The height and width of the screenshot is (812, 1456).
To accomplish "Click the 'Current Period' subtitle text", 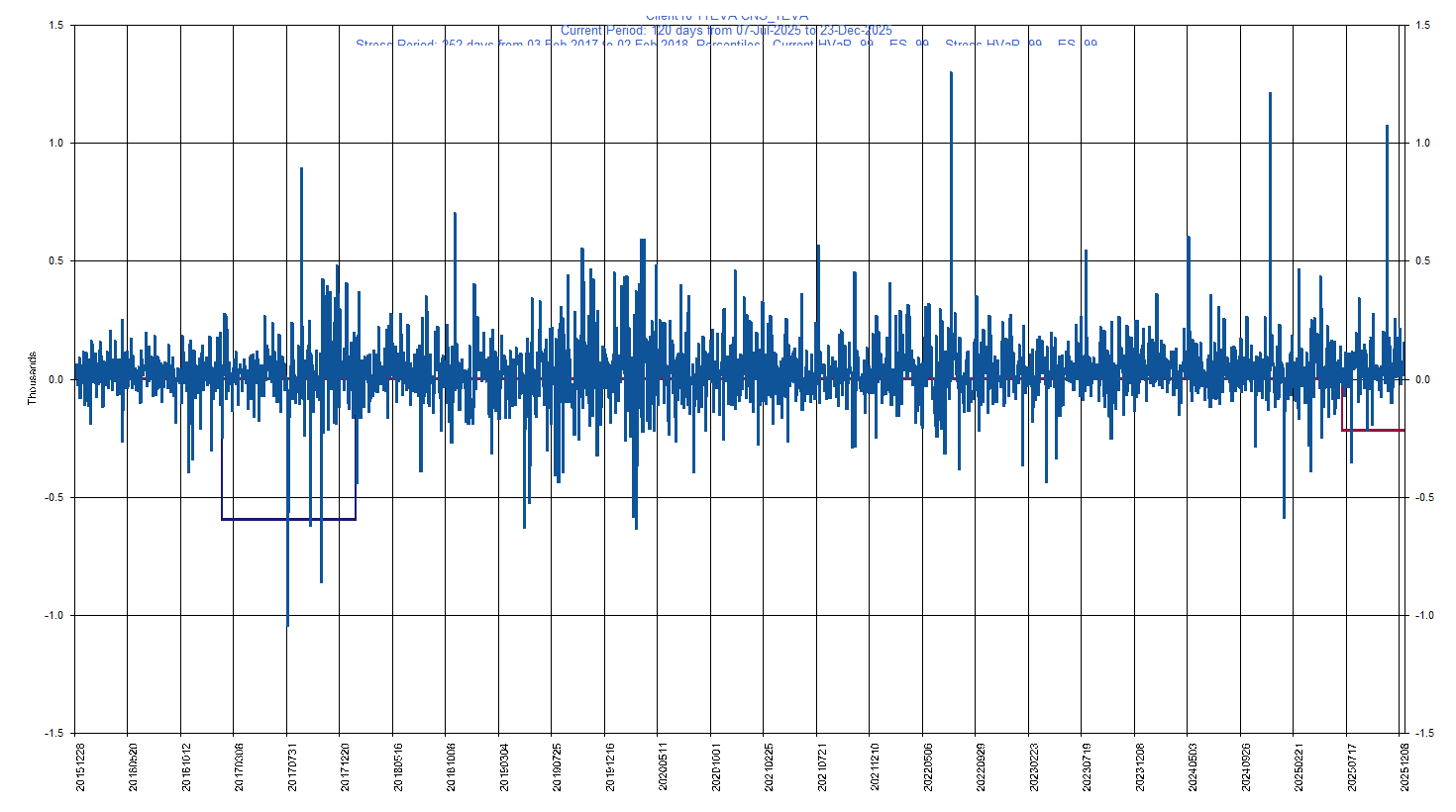I will coord(726,31).
